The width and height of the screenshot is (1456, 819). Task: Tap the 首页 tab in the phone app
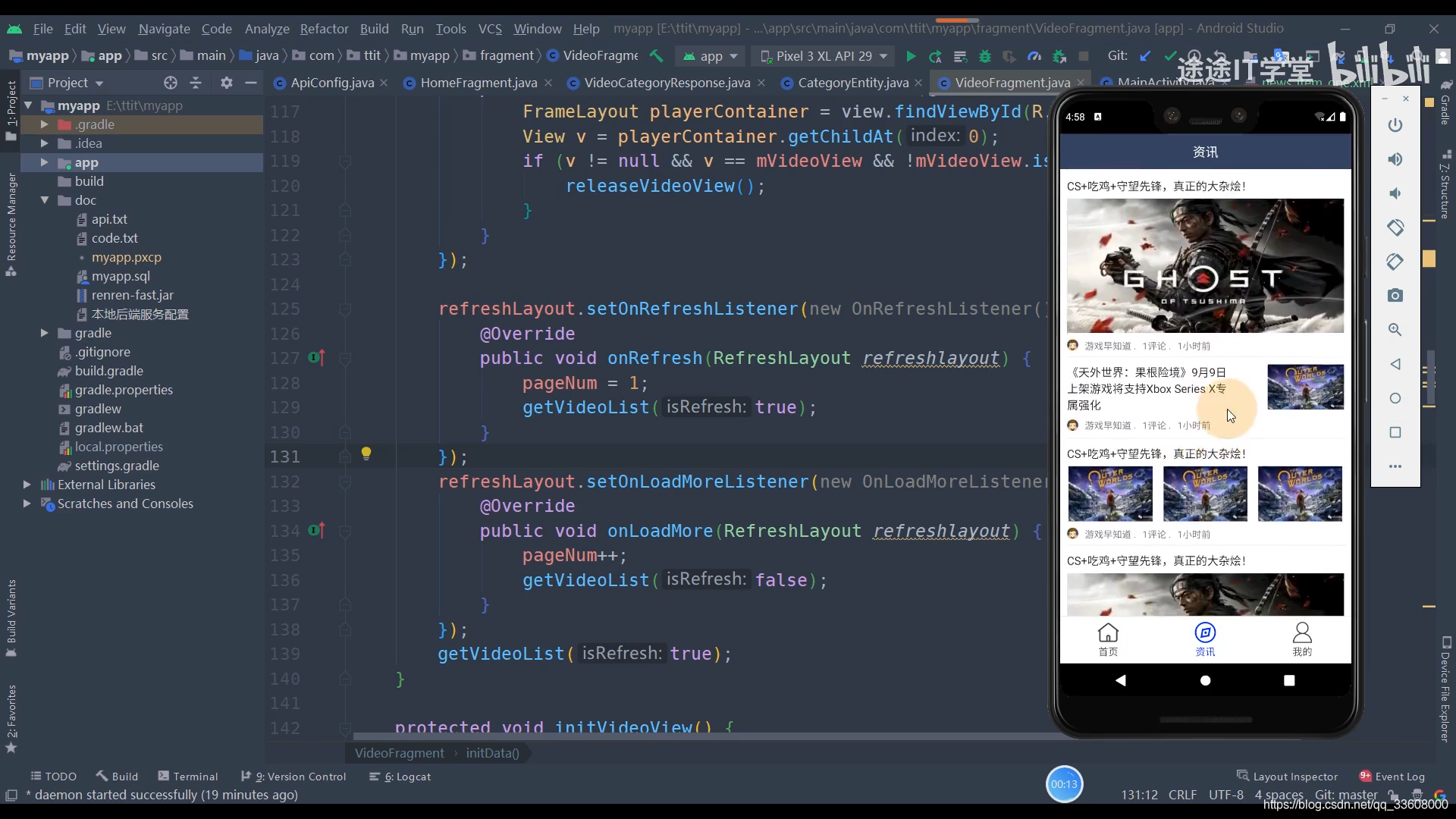click(x=1108, y=640)
